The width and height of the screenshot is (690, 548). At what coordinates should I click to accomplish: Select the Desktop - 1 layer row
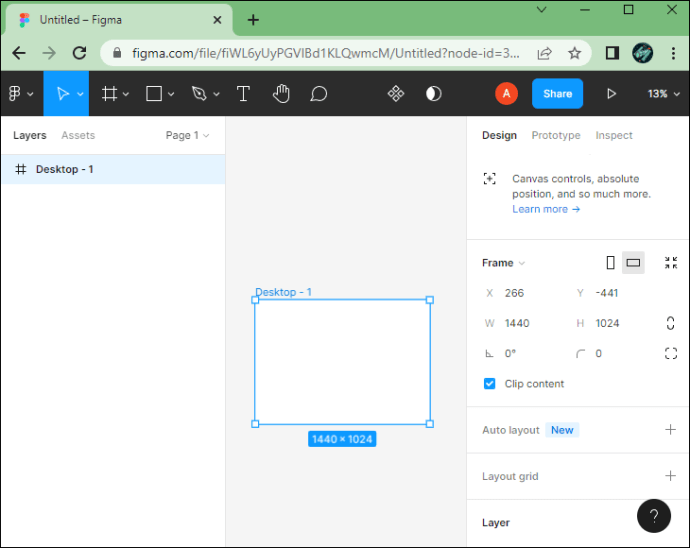tap(113, 169)
